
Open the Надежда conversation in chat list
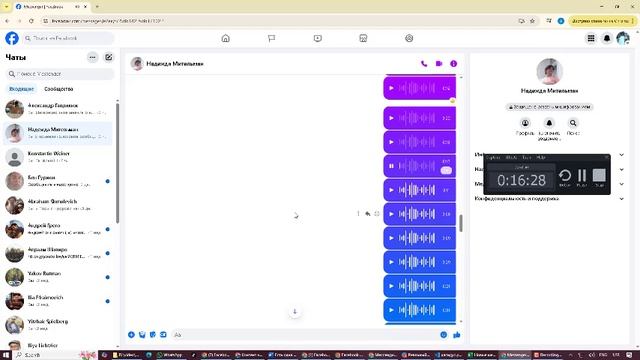[58, 133]
